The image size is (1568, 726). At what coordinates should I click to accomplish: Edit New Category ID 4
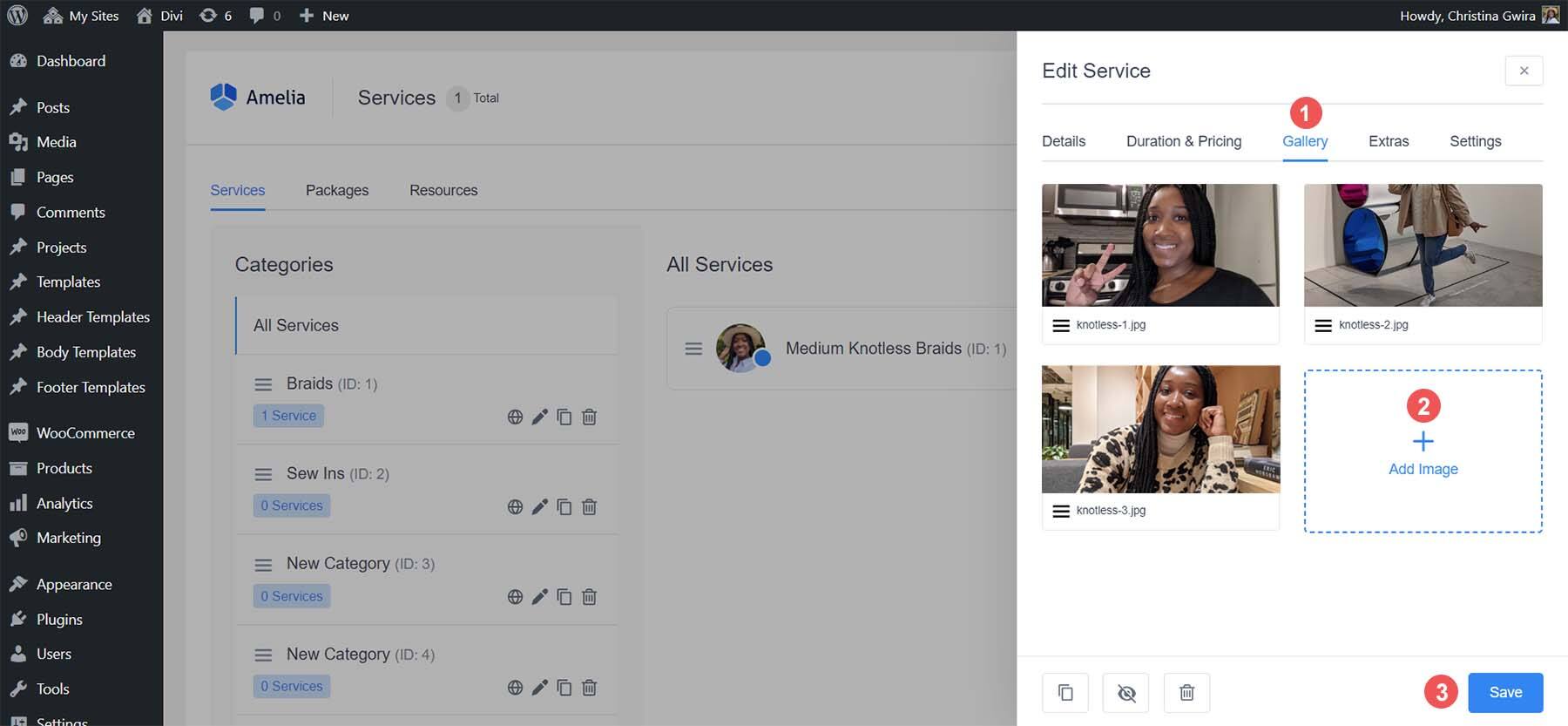tap(540, 688)
